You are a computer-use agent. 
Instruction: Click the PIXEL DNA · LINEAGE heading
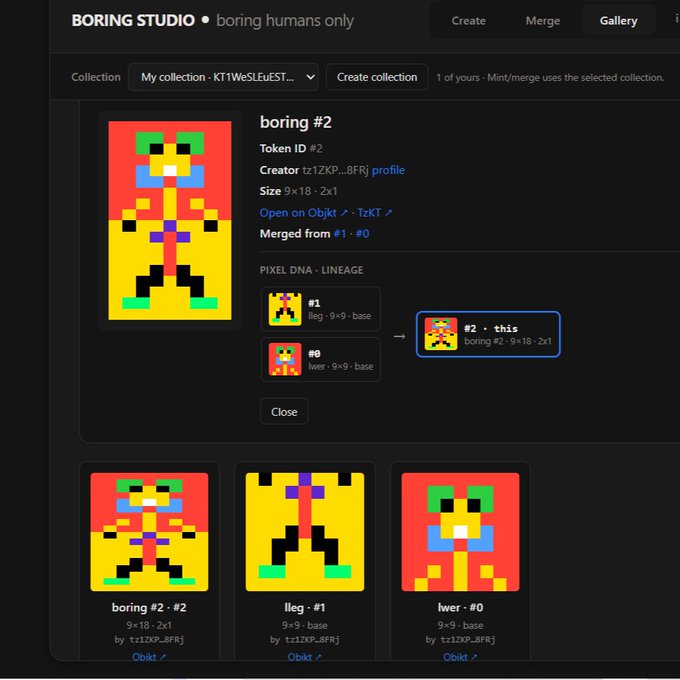(311, 270)
